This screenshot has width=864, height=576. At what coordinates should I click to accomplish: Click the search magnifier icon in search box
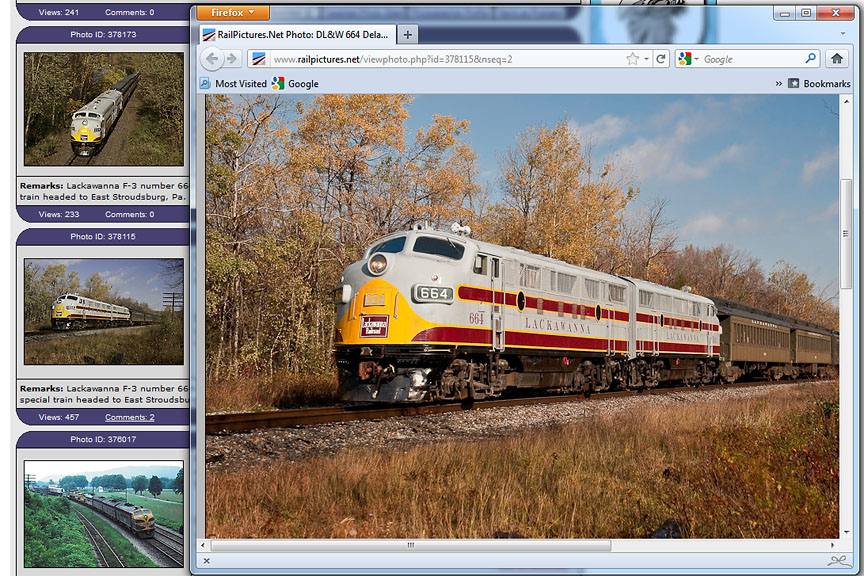(811, 59)
